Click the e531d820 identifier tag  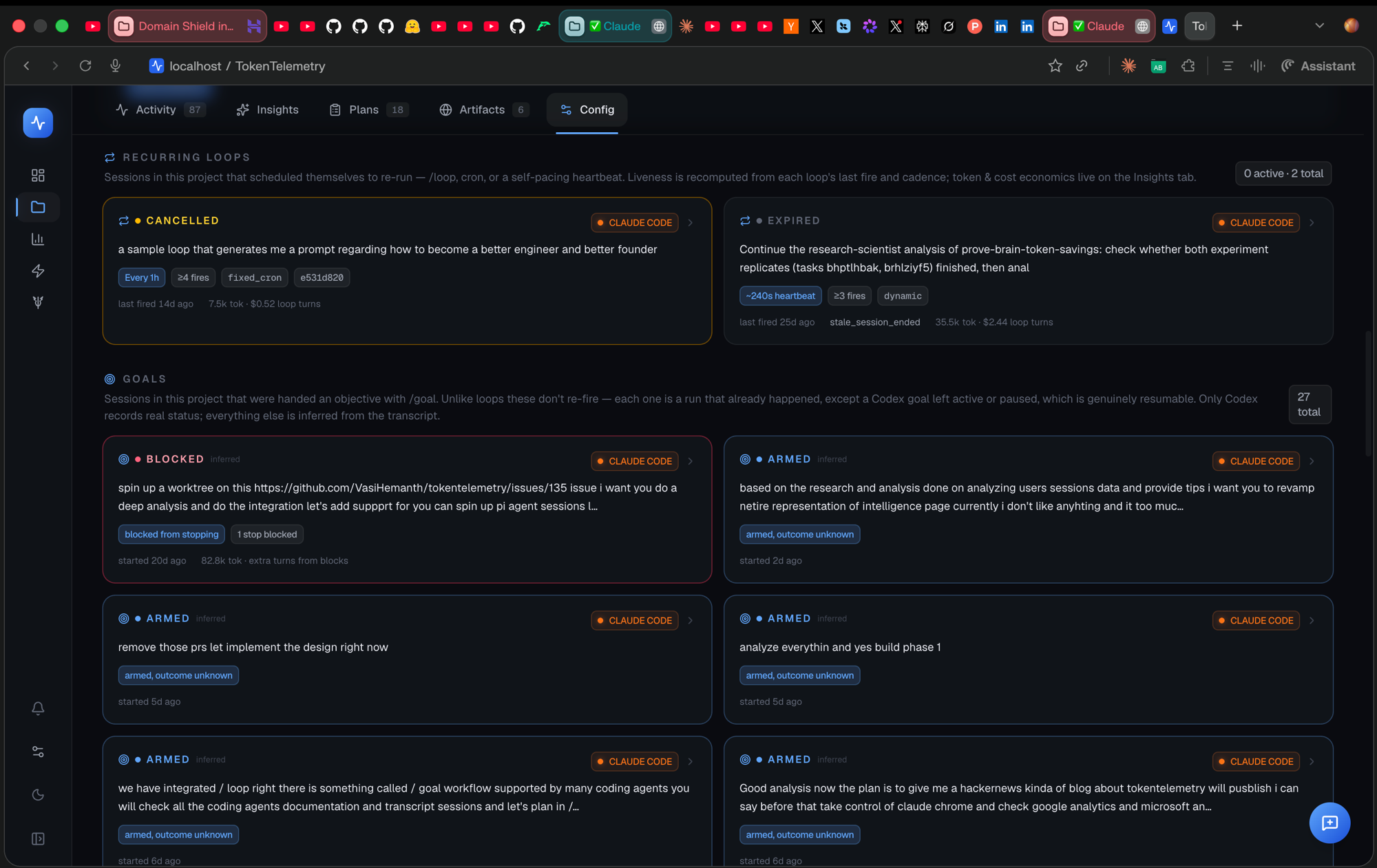click(322, 277)
